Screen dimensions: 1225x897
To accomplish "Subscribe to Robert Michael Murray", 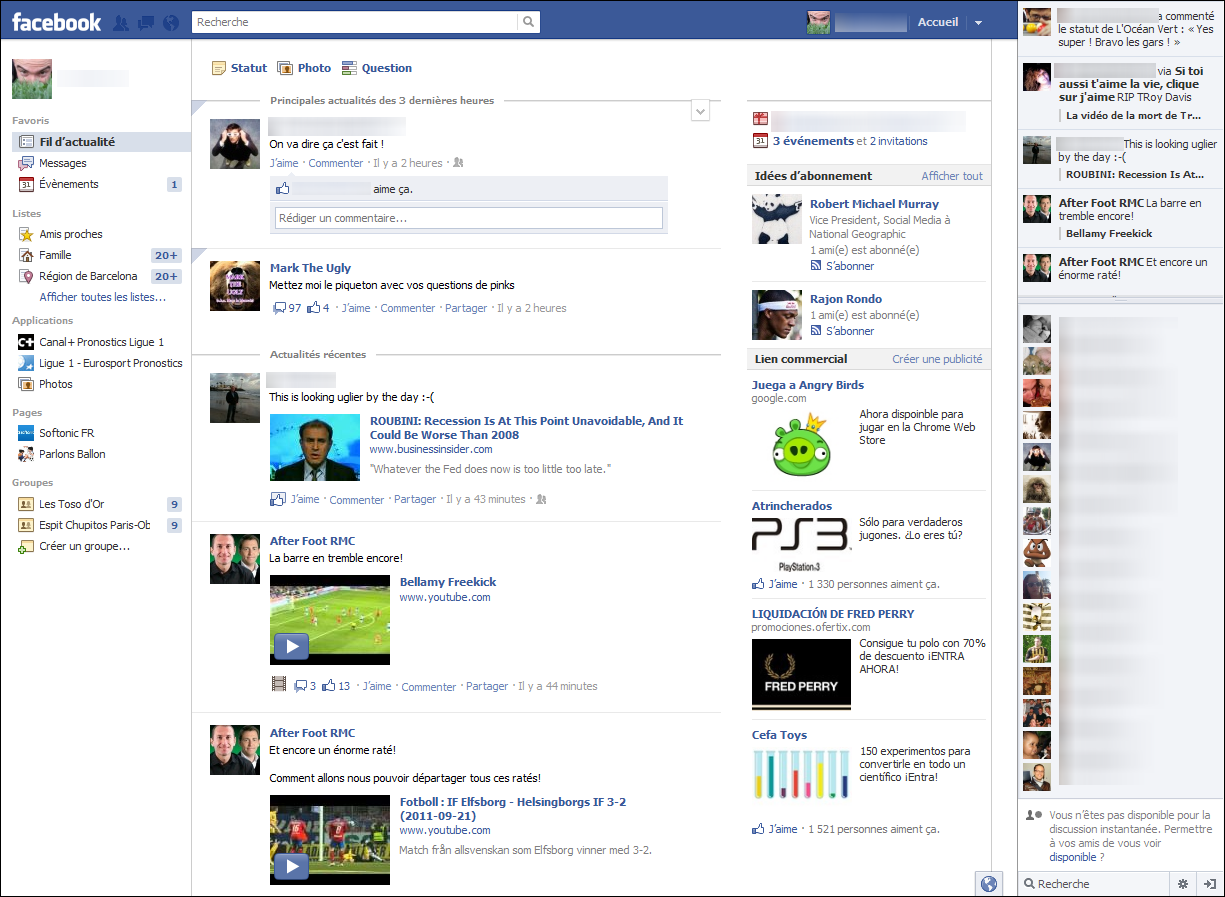I will coord(849,266).
